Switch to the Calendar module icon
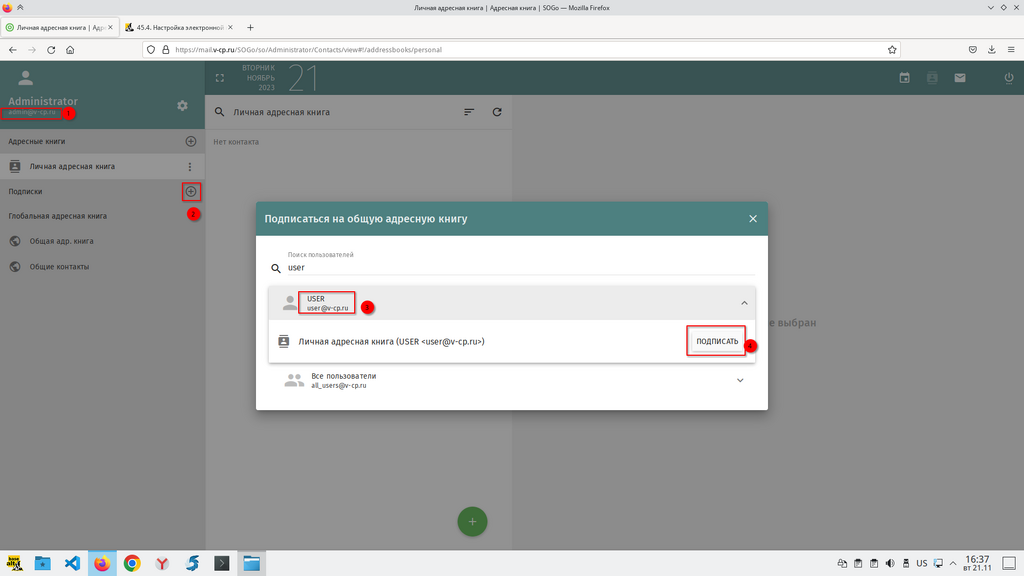The height and width of the screenshot is (576, 1024). pos(904,78)
